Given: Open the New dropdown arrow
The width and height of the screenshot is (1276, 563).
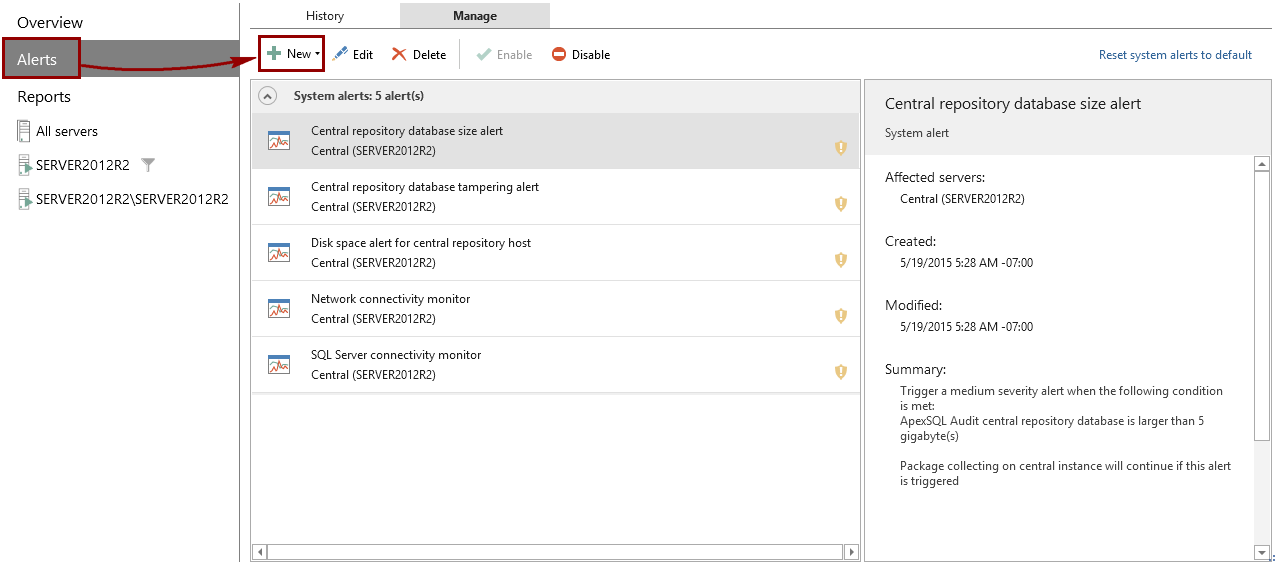Looking at the screenshot, I should point(317,55).
